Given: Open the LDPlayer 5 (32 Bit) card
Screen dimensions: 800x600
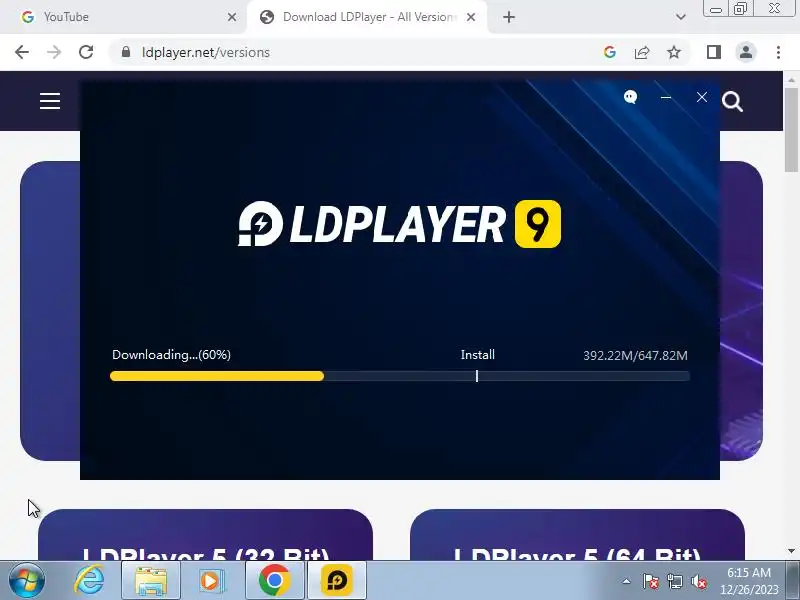Looking at the screenshot, I should [x=205, y=535].
